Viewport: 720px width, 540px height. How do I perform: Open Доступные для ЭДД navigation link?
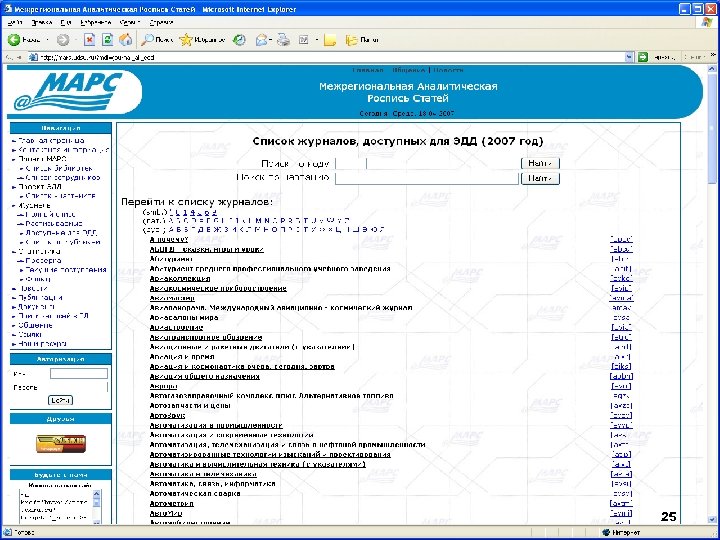point(61,233)
